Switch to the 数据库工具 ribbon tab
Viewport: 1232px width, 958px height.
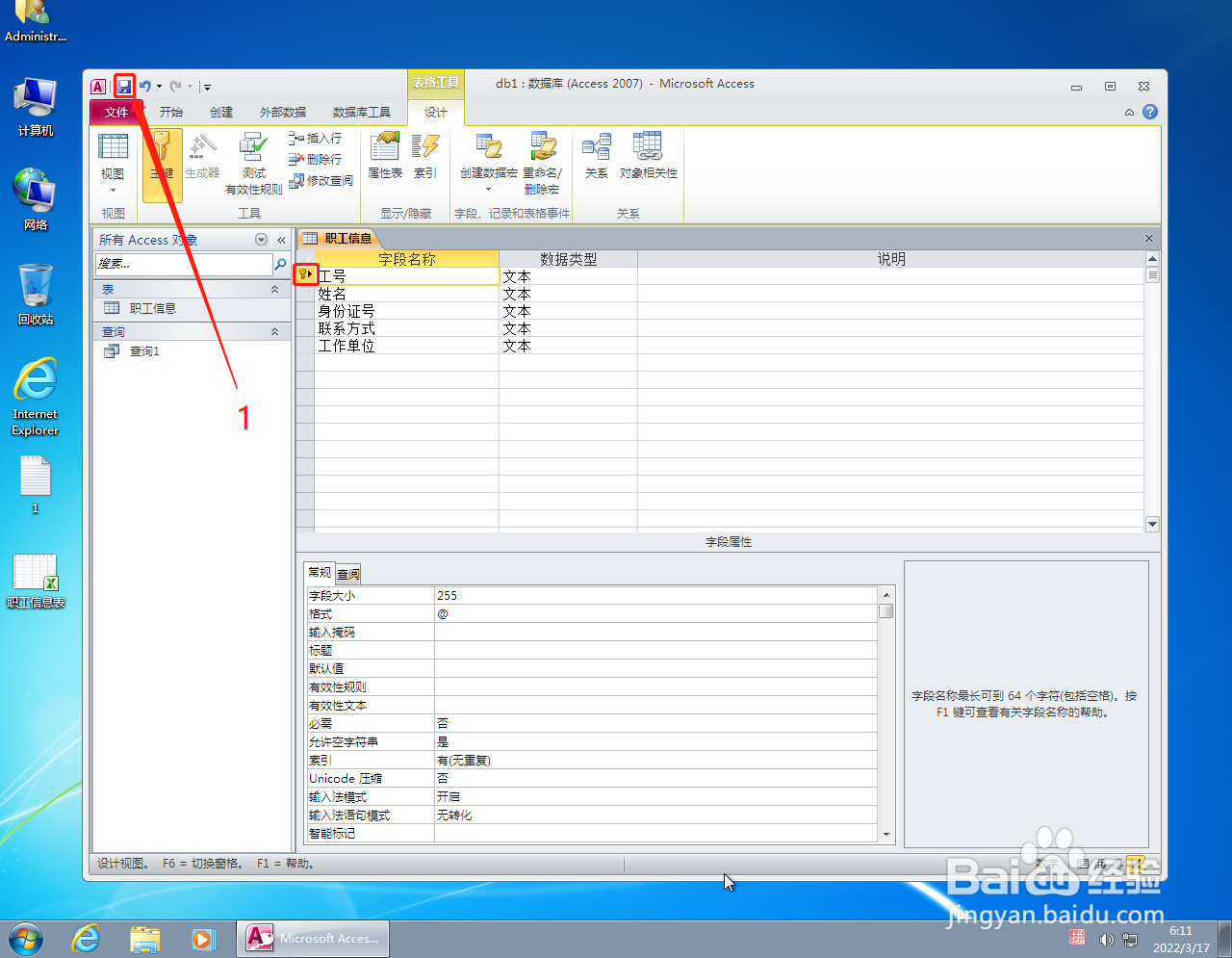[362, 113]
